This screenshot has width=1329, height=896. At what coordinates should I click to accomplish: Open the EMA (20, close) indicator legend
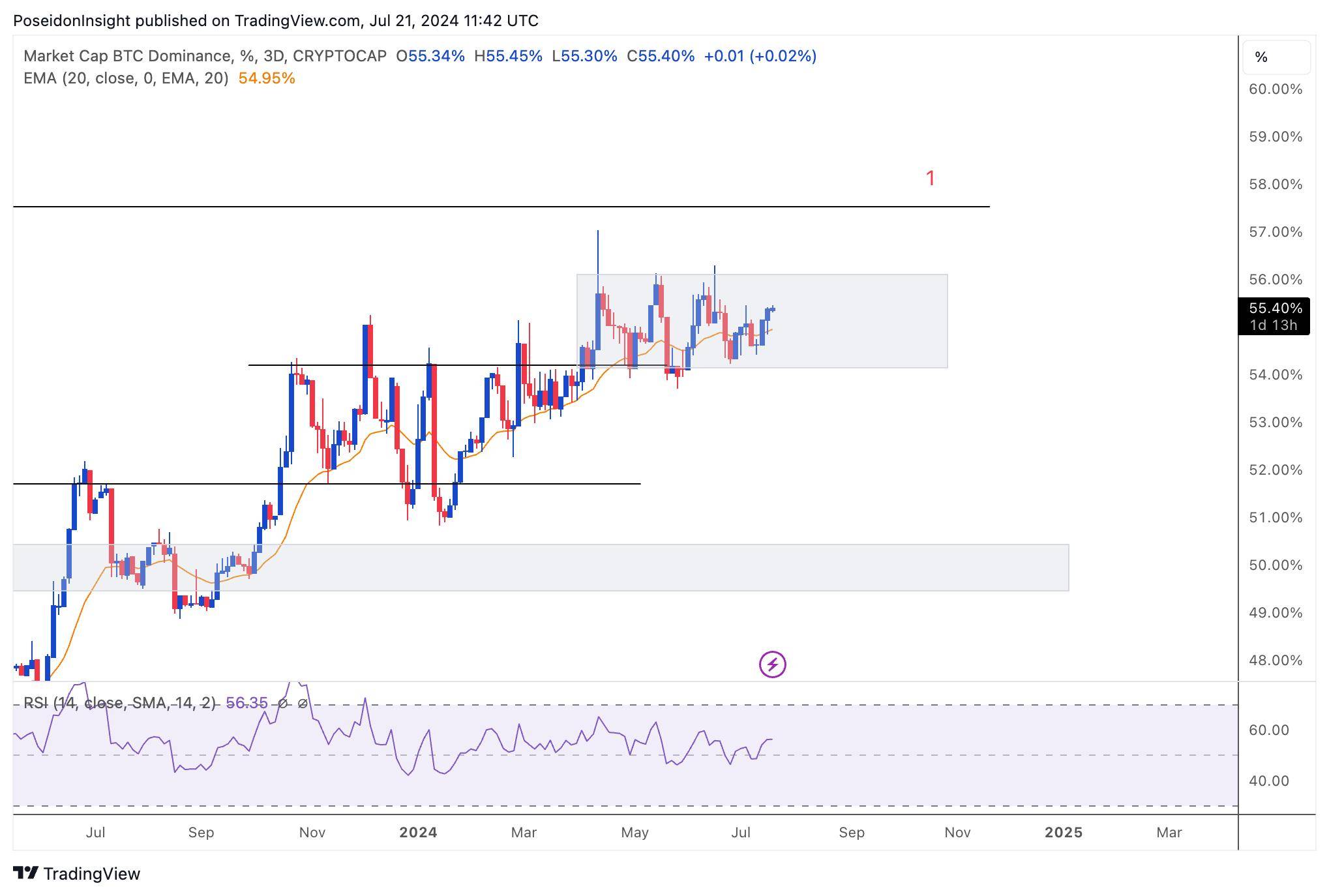pyautogui.click(x=126, y=78)
